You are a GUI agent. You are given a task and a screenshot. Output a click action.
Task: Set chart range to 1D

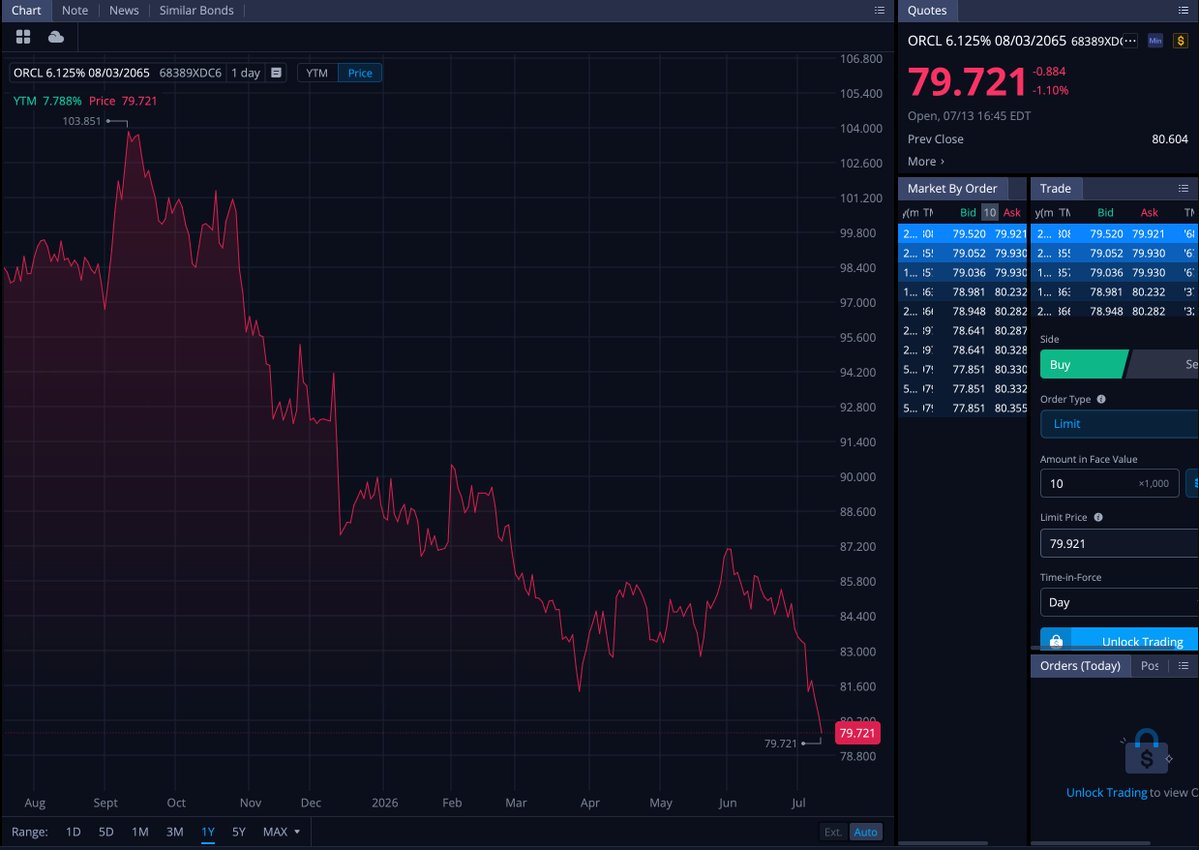(x=73, y=832)
